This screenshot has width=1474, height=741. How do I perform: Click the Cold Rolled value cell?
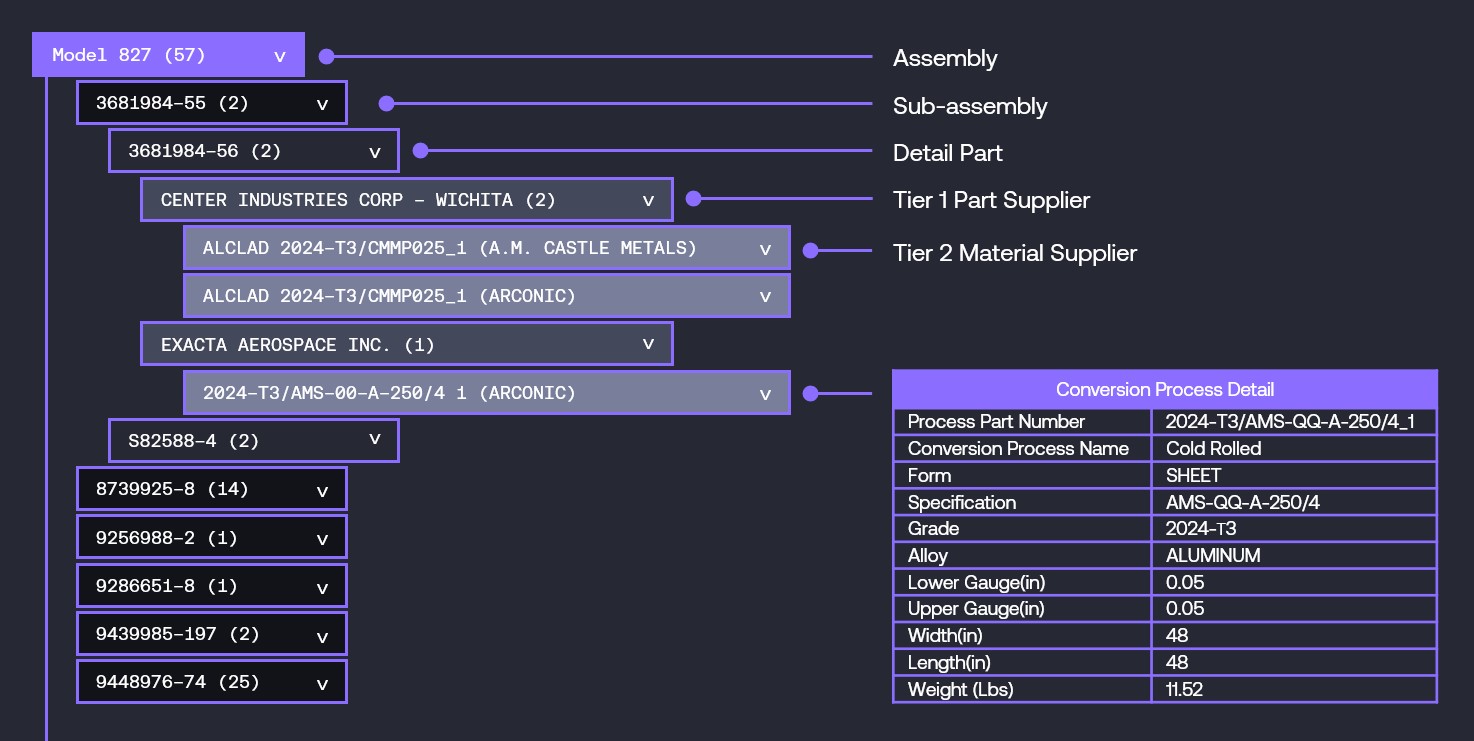coord(1295,449)
